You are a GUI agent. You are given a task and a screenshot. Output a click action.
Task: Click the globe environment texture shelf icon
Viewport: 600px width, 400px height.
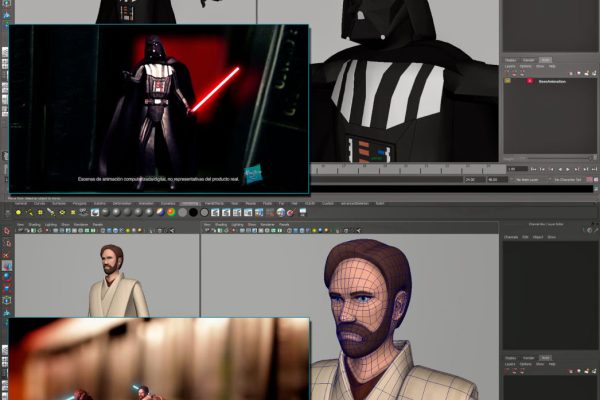[281, 212]
